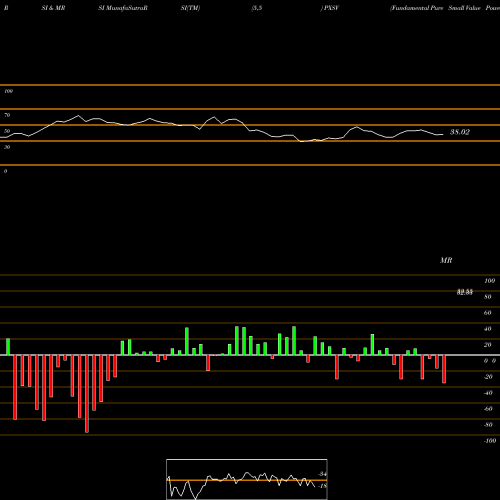Screen dimensions: 500x500
Task: Click the MR scale label 40
Action: point(487,329)
